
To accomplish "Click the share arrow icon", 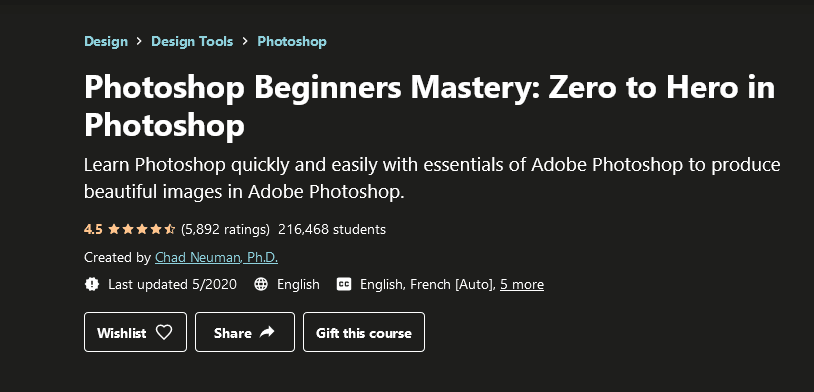I will tap(267, 332).
